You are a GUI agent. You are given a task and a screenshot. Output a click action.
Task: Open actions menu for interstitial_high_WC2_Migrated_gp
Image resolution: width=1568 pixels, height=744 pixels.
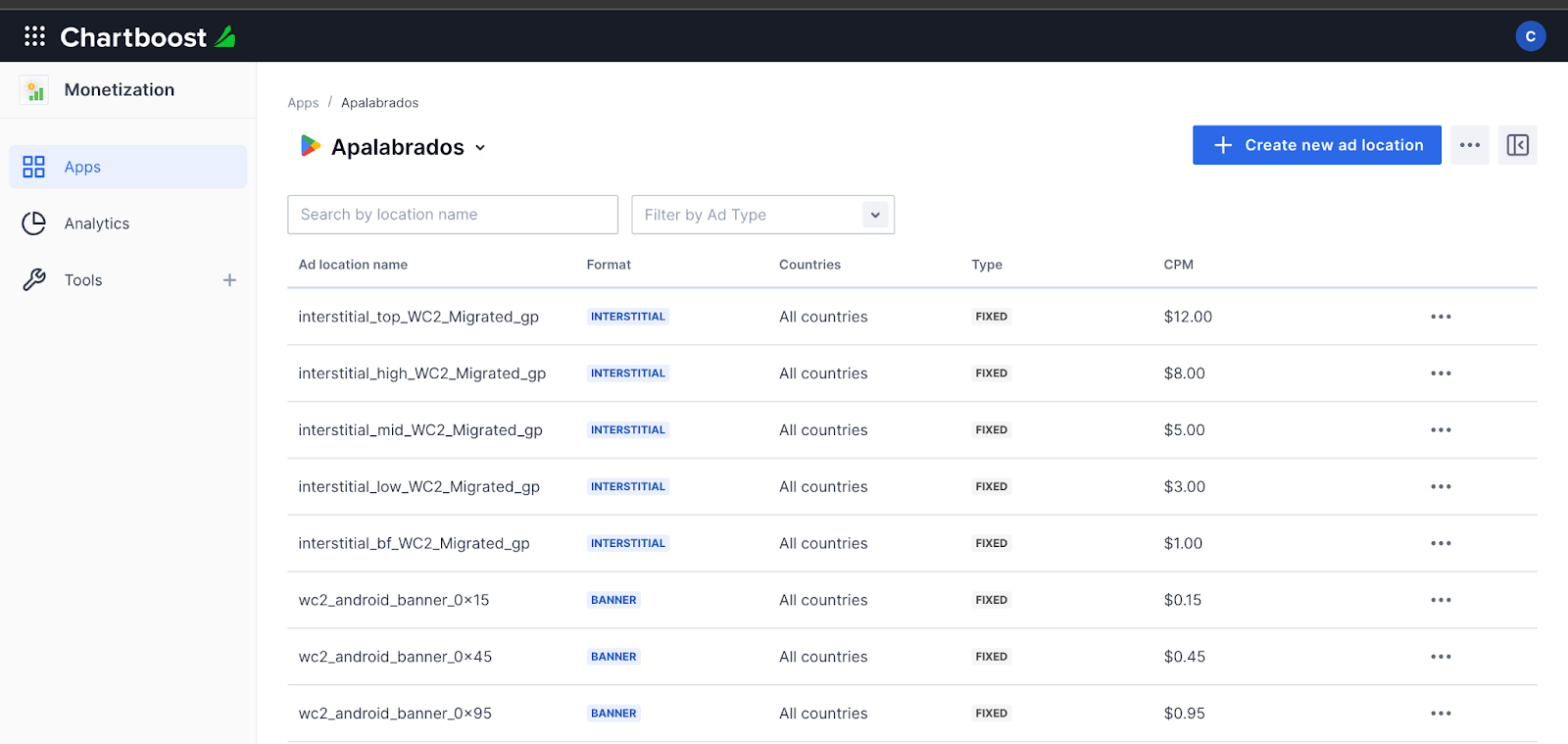1441,373
